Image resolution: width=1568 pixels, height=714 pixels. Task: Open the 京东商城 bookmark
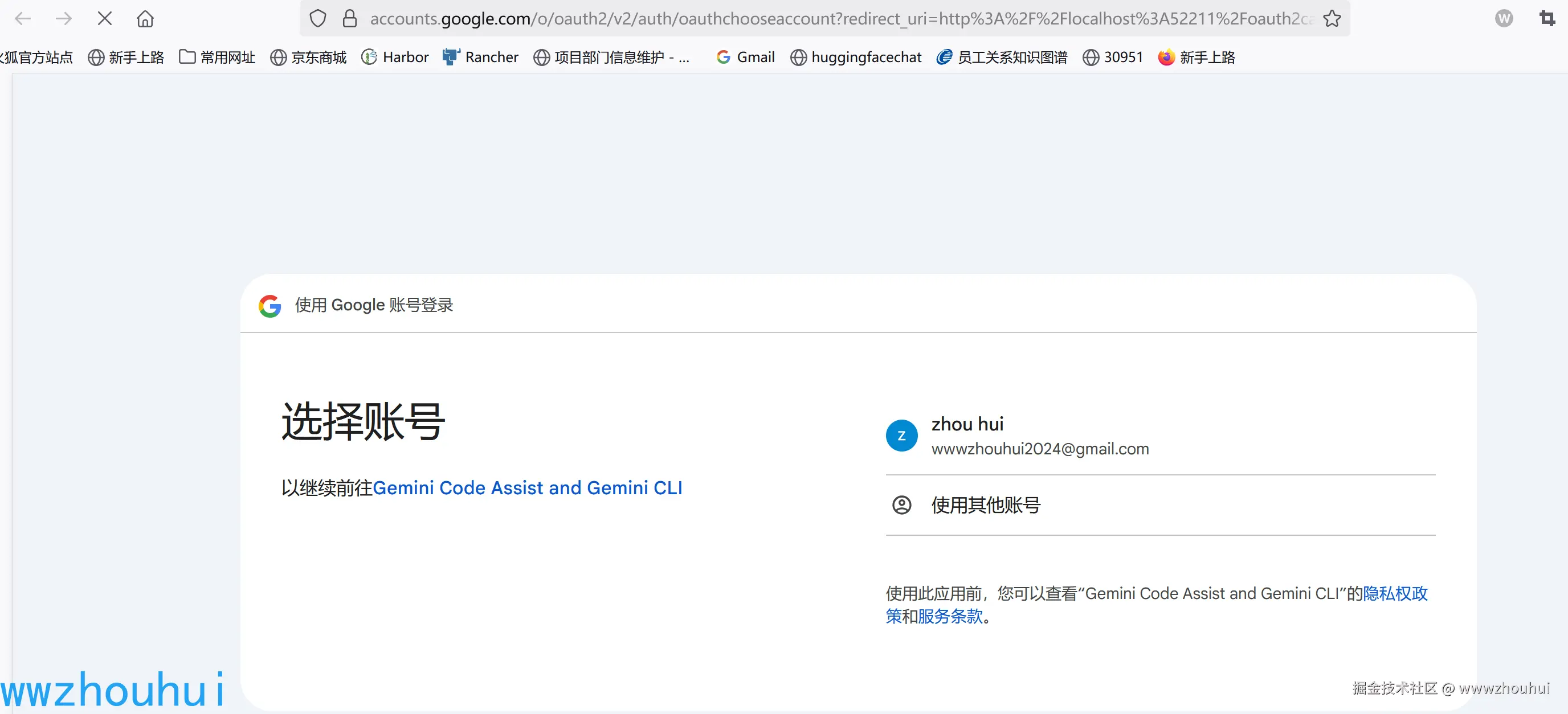click(309, 57)
